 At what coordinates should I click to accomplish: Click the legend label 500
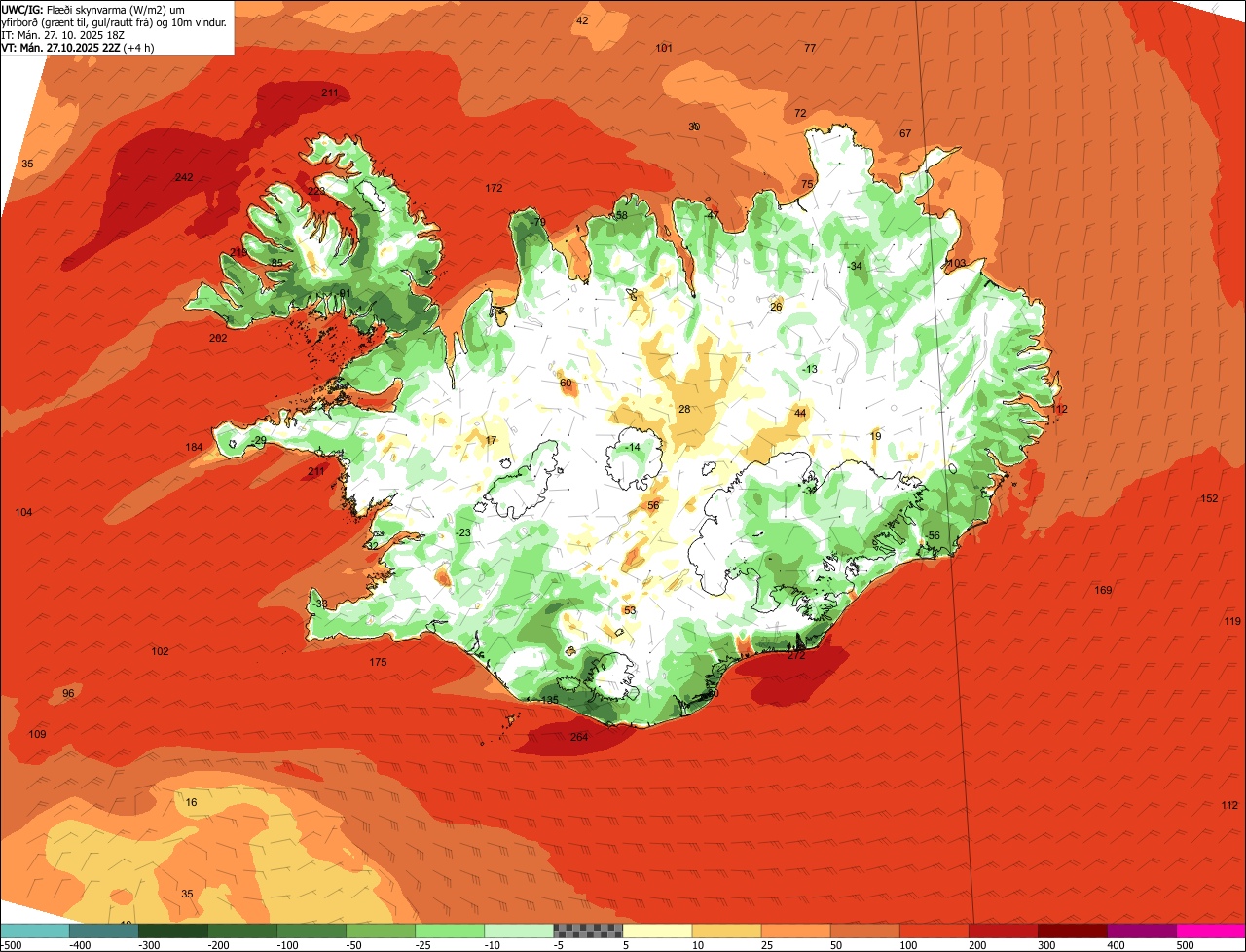1185,945
